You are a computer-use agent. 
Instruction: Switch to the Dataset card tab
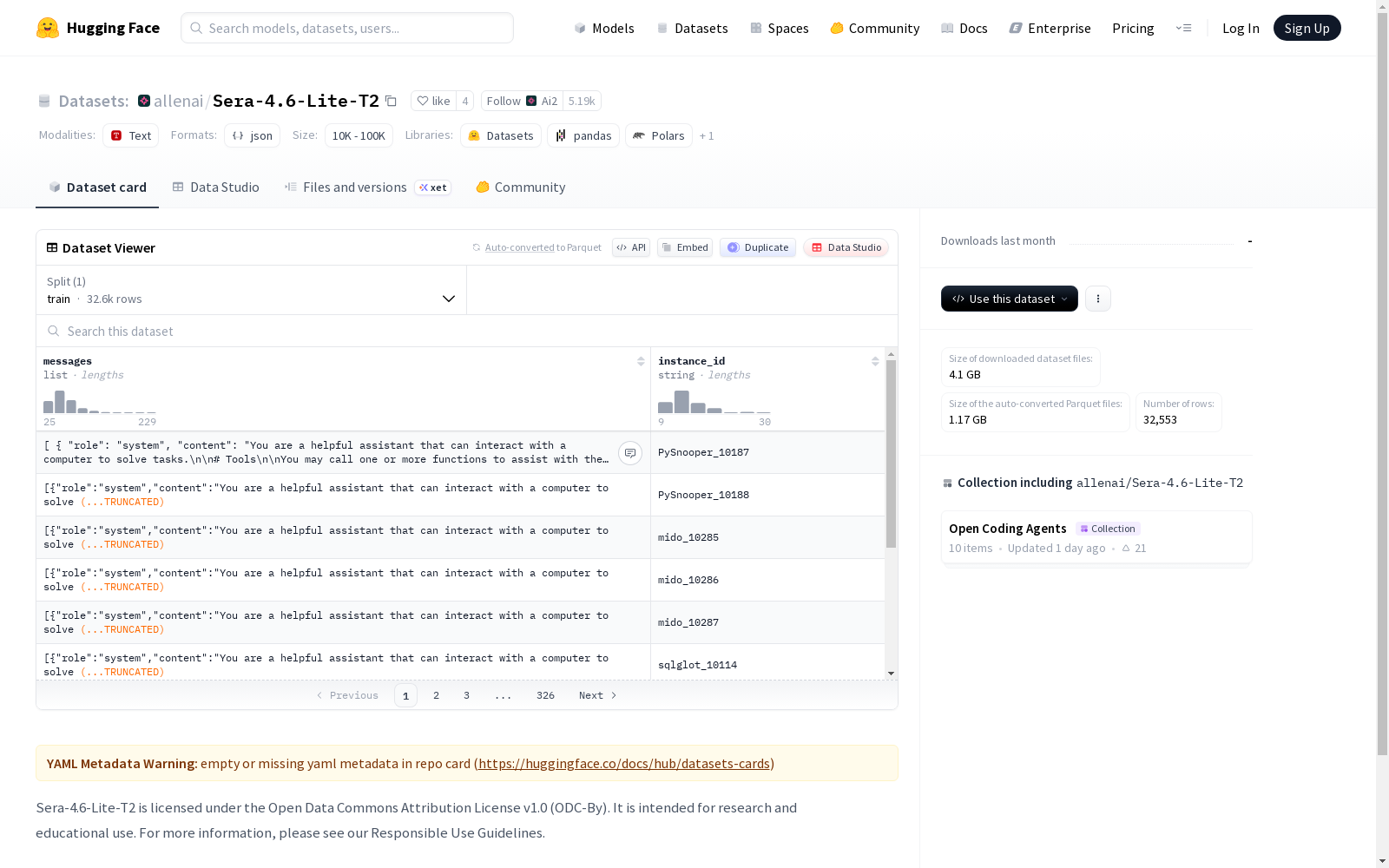click(97, 187)
